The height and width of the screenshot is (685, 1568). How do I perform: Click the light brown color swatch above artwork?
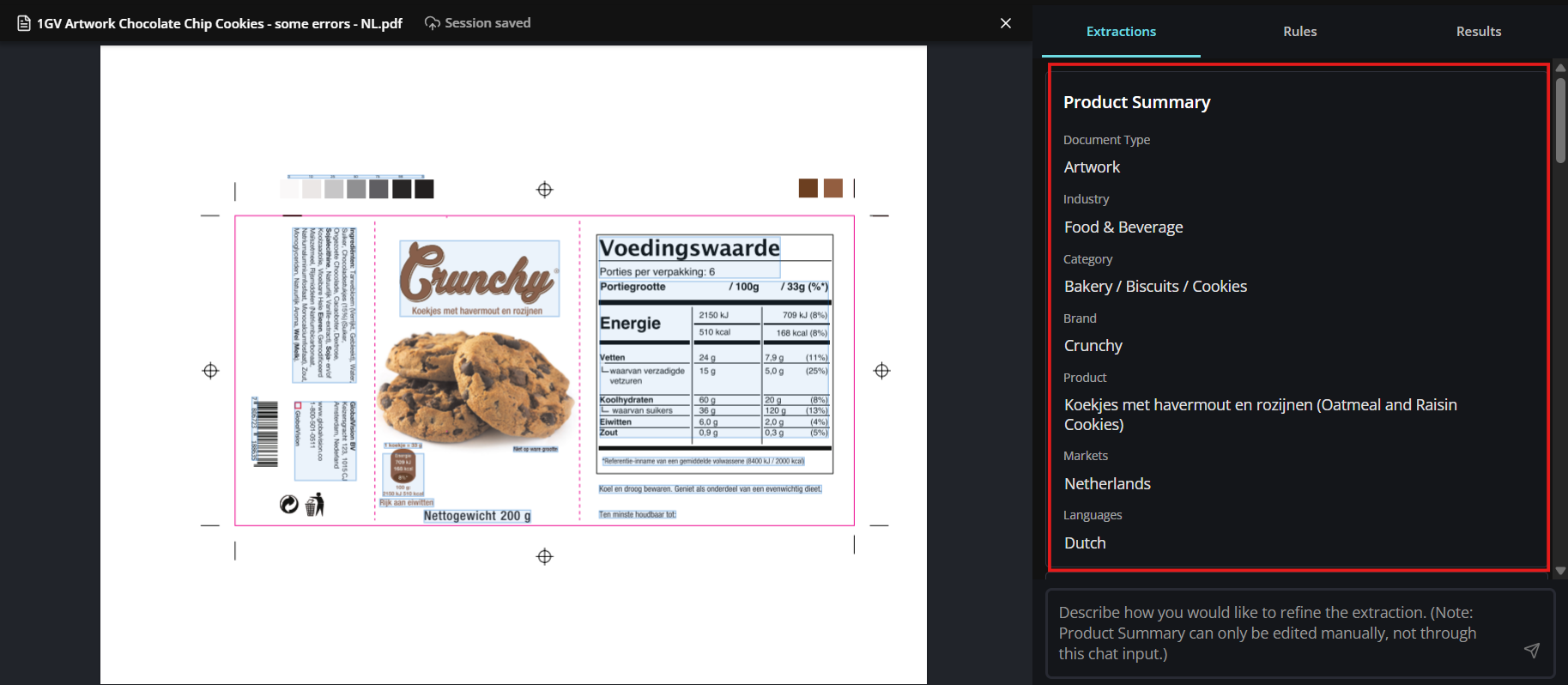(x=833, y=188)
